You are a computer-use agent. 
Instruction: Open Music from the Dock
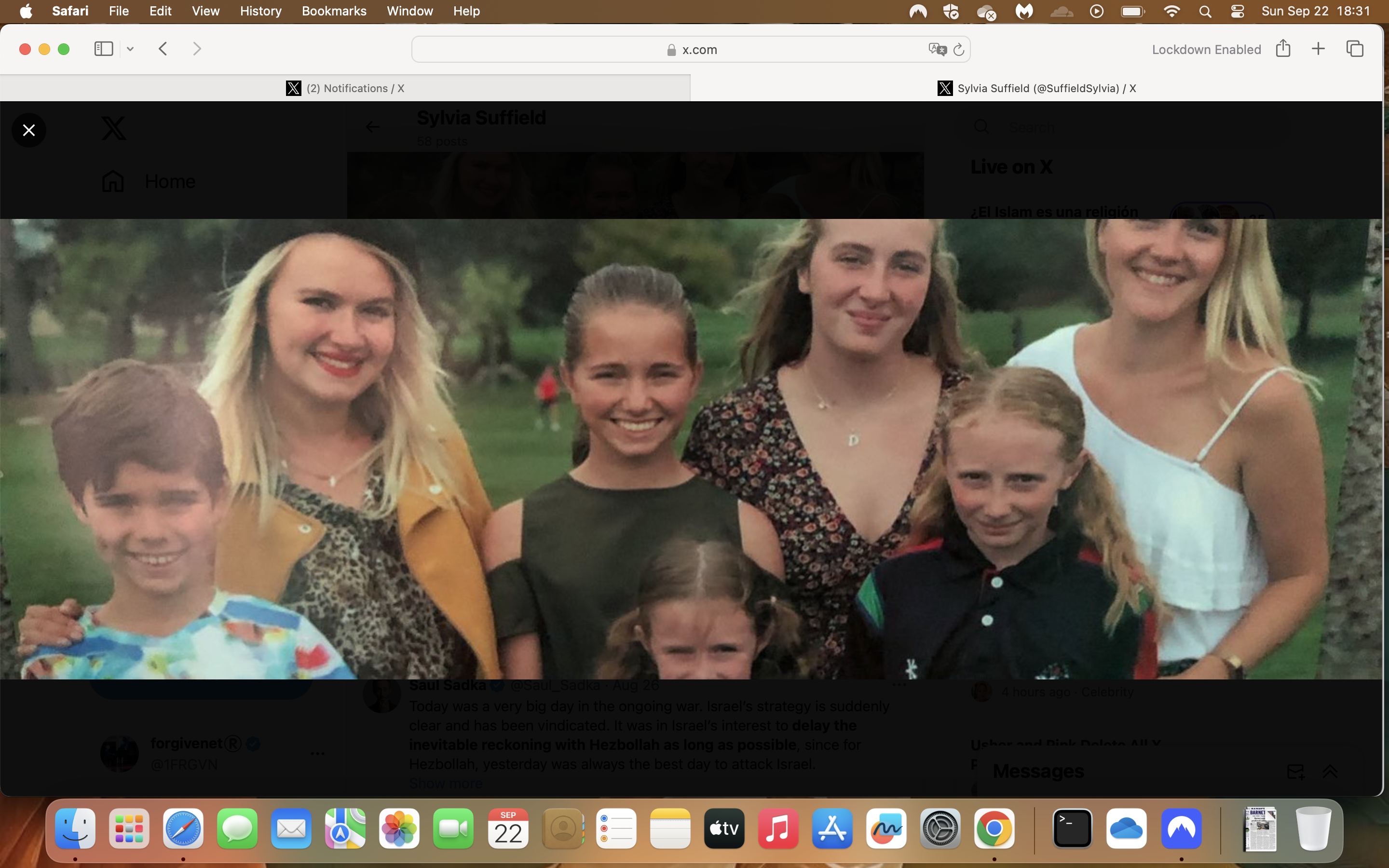tap(778, 828)
